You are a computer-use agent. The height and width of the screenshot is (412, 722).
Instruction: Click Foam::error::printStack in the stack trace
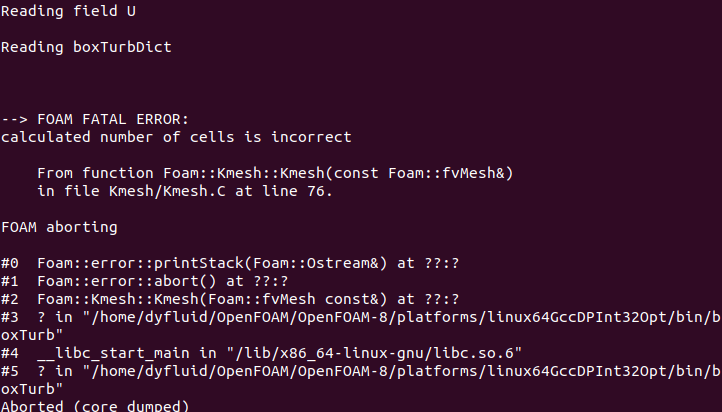click(132, 263)
